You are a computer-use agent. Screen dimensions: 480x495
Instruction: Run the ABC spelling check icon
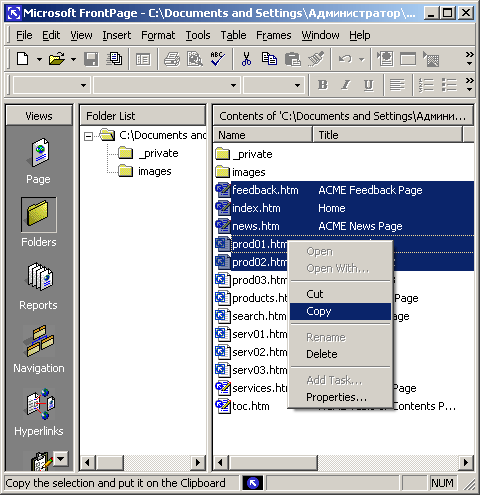coord(217,59)
